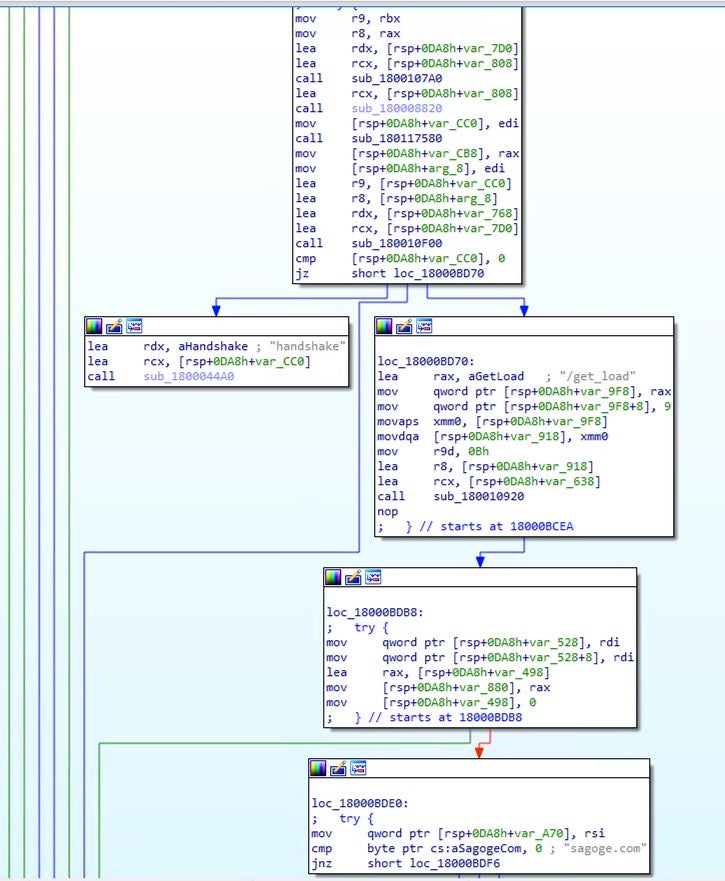The image size is (725, 881).
Task: Click the node color icon on the handshake block
Action: (x=95, y=326)
